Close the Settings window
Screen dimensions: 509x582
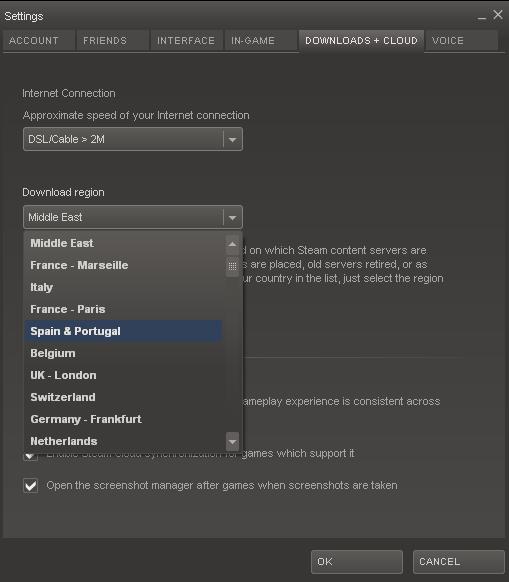(x=498, y=15)
